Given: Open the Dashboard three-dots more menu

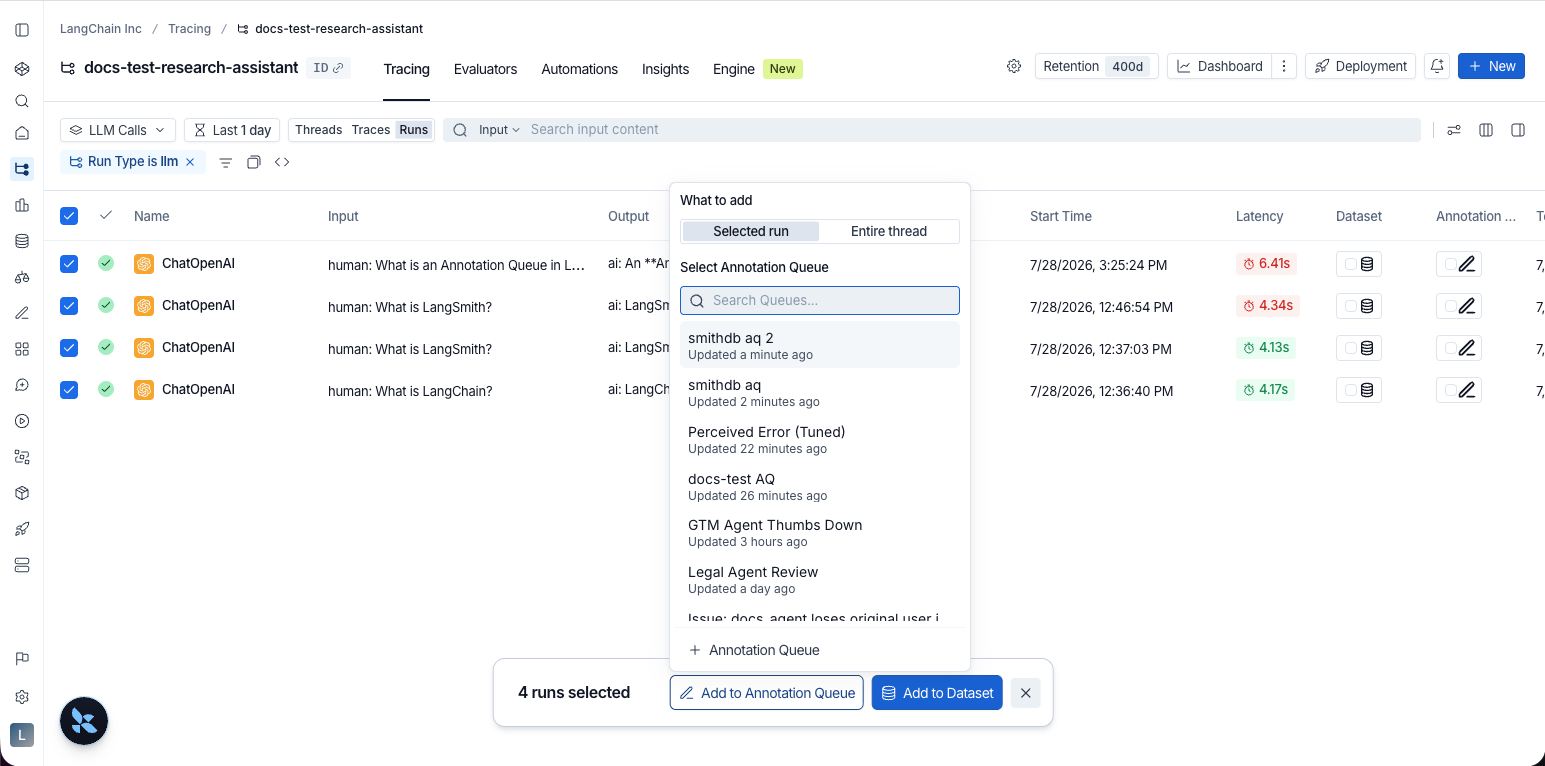Looking at the screenshot, I should (x=1285, y=66).
